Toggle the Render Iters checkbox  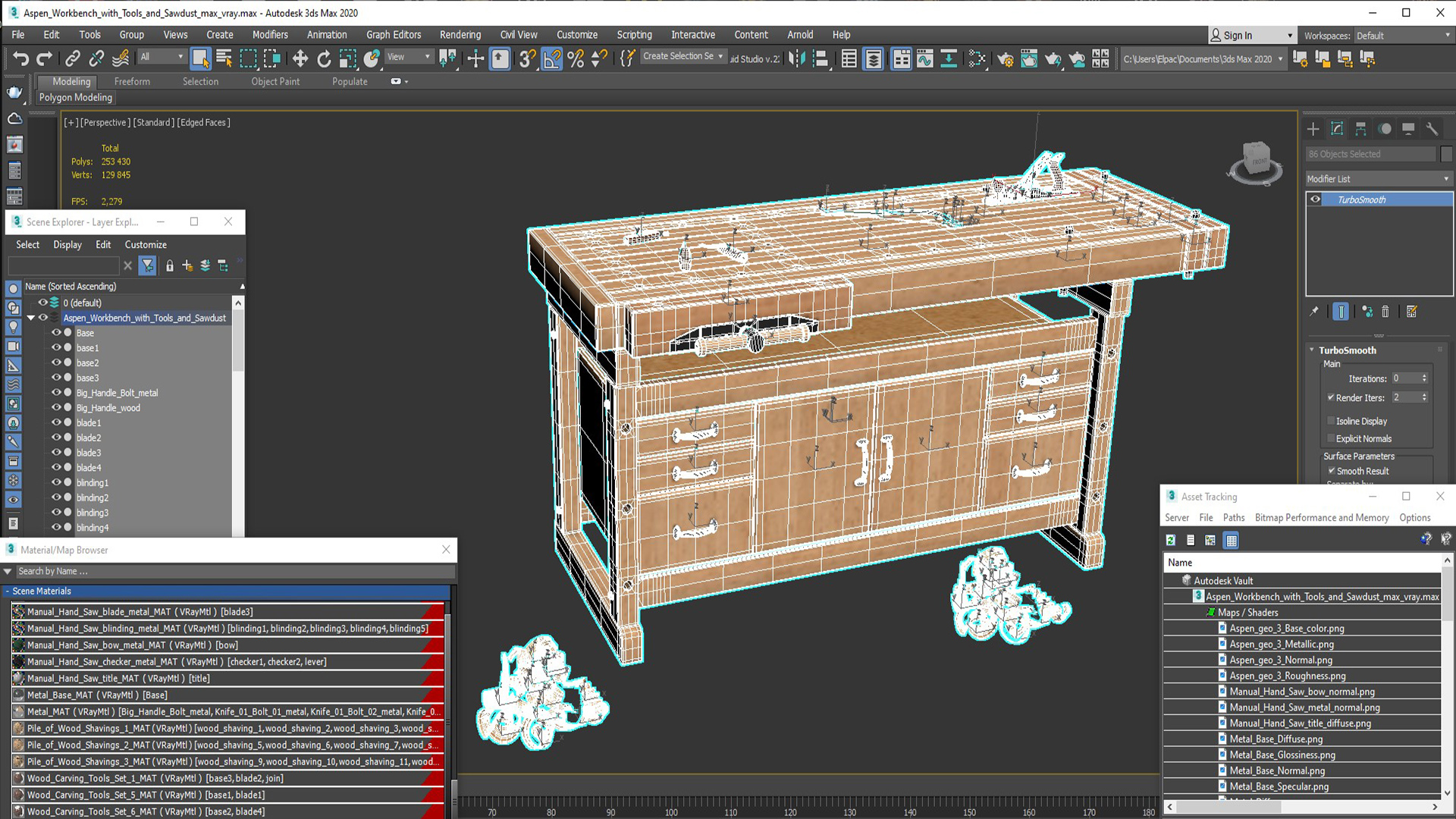(1331, 397)
